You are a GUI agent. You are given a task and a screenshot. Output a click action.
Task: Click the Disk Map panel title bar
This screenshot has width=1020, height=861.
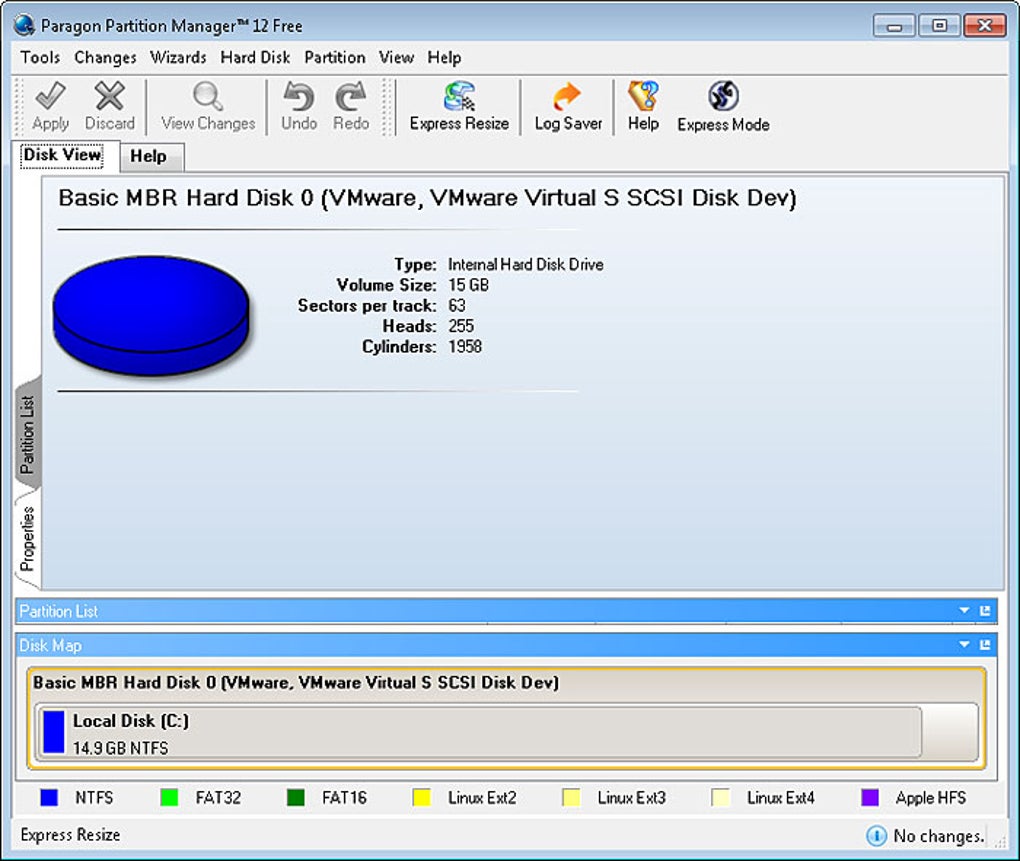point(506,645)
